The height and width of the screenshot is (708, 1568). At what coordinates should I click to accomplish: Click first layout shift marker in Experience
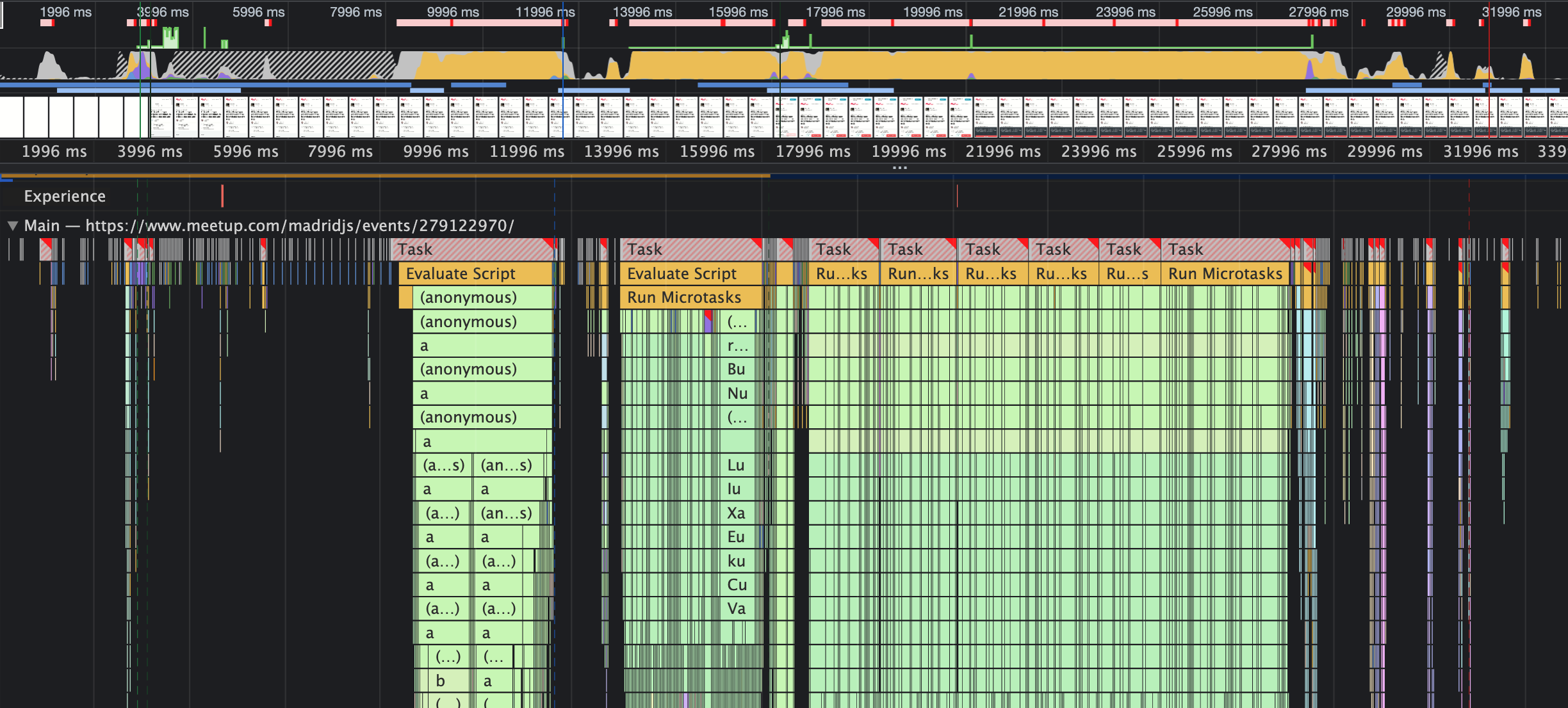[222, 196]
